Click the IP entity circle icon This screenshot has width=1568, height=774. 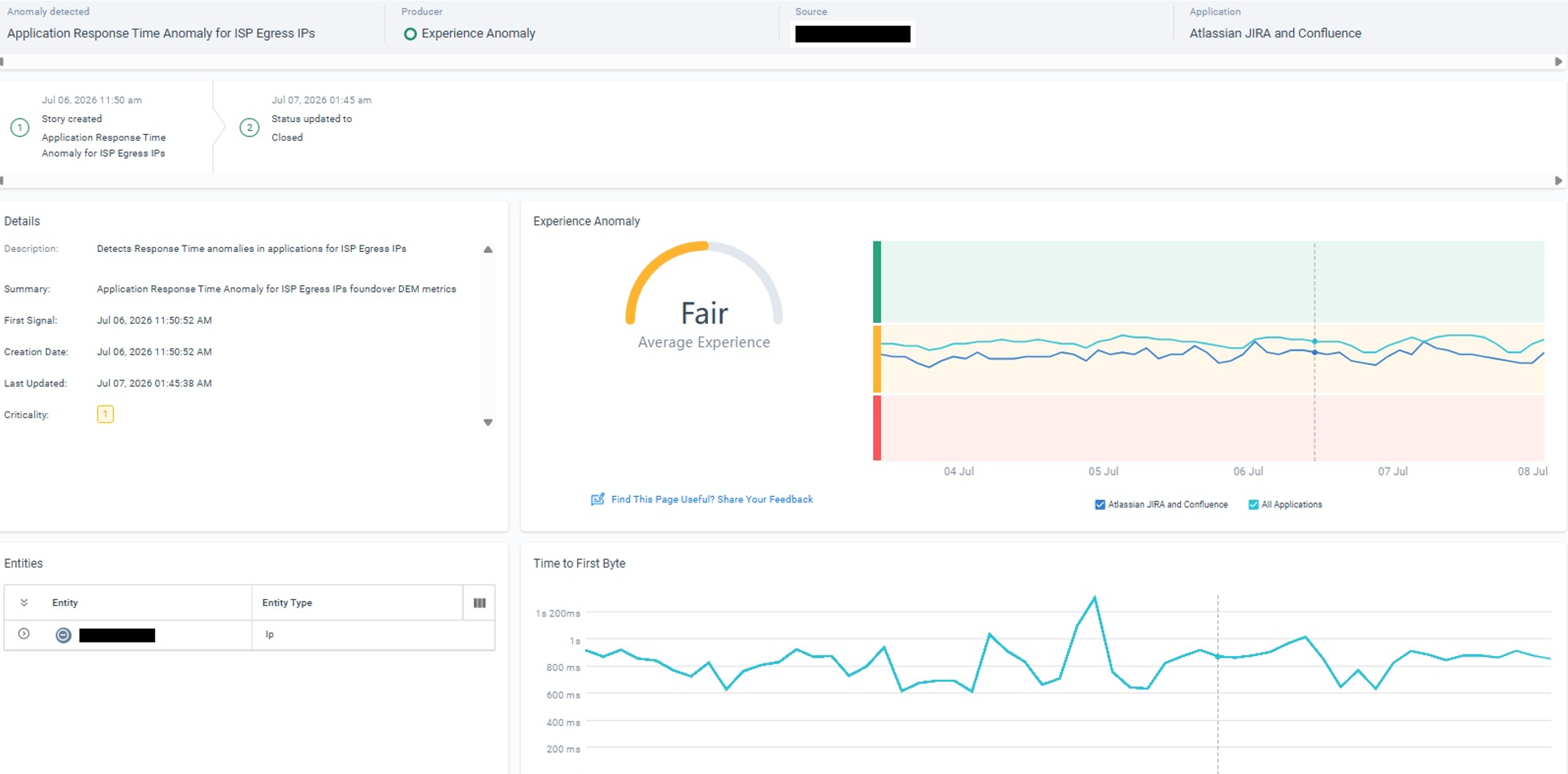click(63, 635)
